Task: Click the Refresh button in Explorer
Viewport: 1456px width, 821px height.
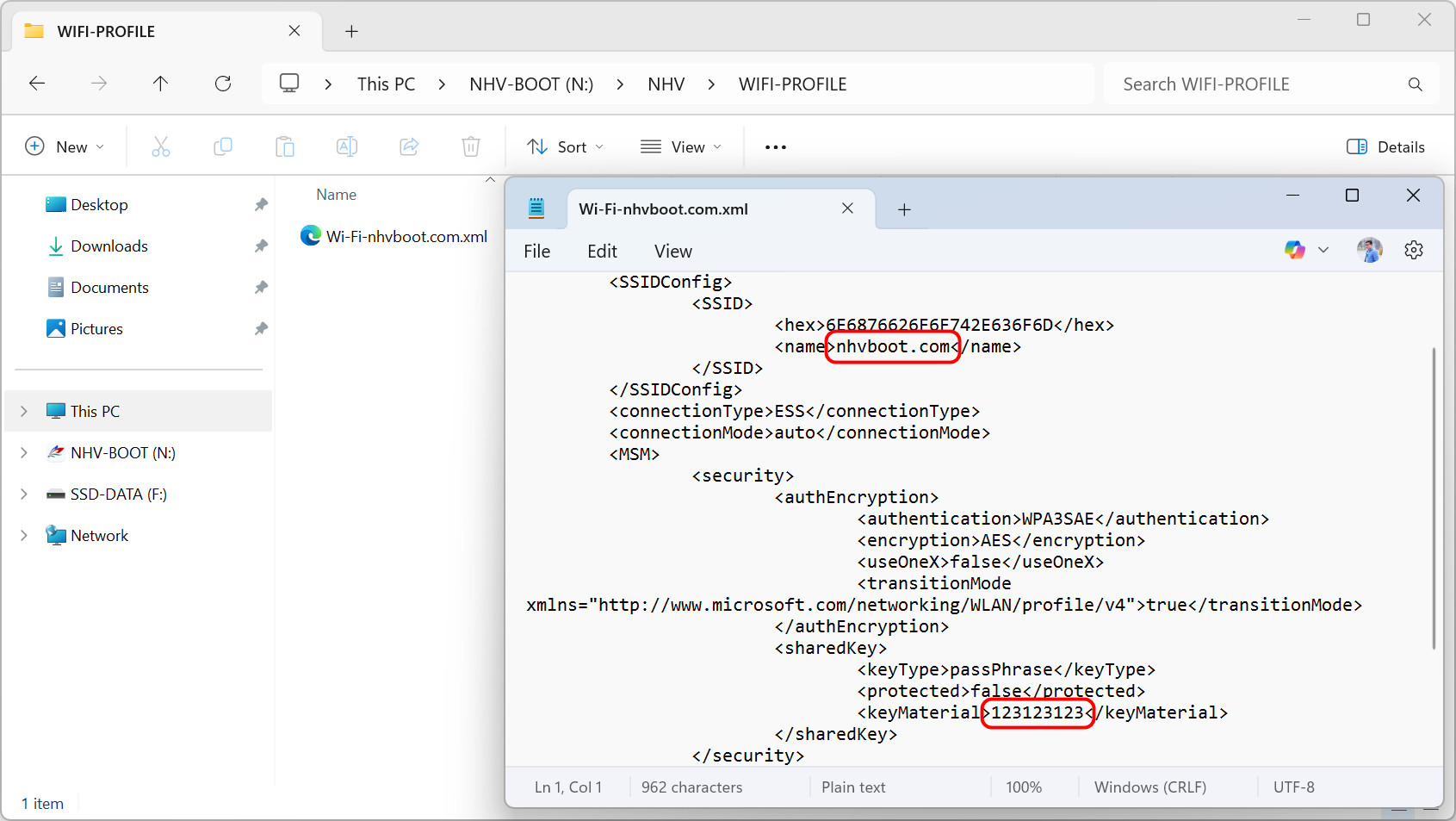Action: coord(223,84)
